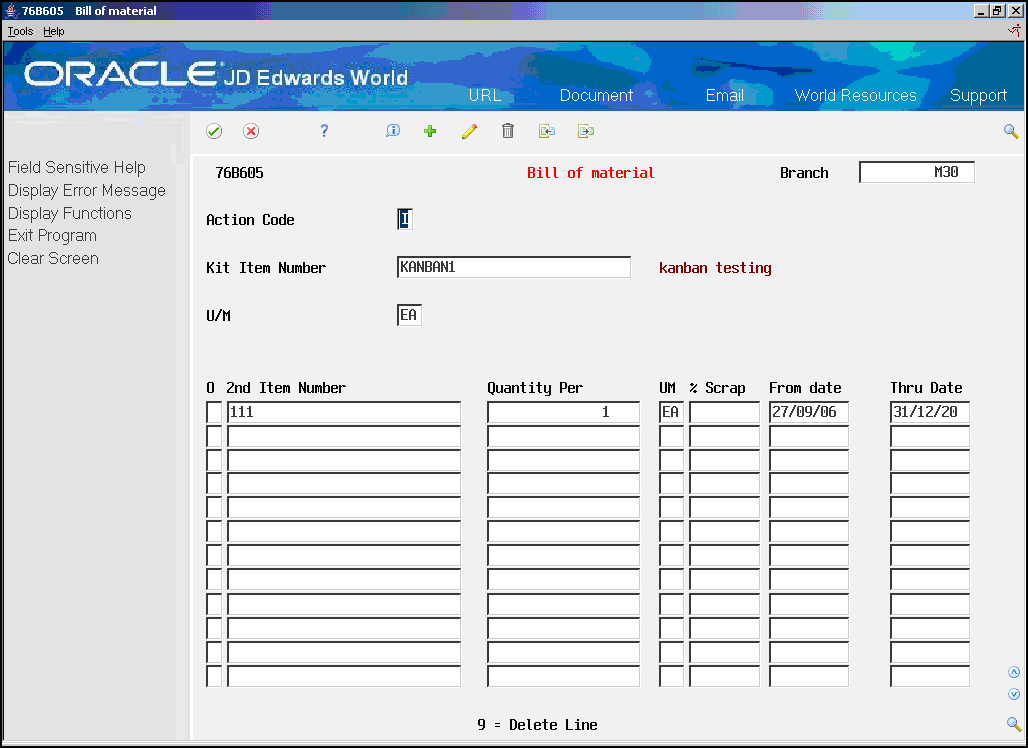Click the 'kanban testing' description text

click(715, 268)
